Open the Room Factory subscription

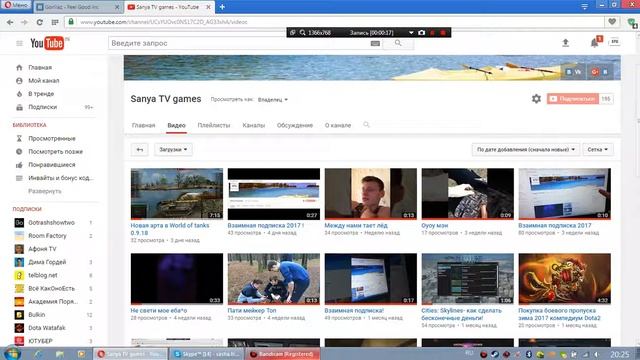tap(47, 236)
